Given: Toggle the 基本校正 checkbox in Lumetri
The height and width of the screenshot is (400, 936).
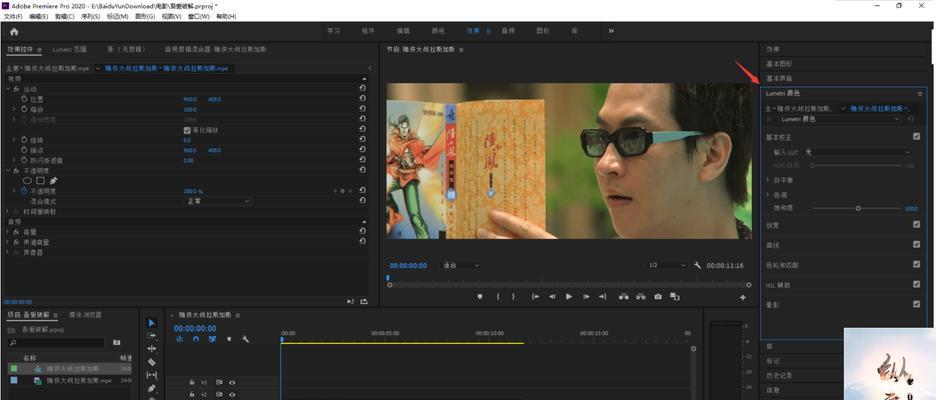Looking at the screenshot, I should [916, 137].
